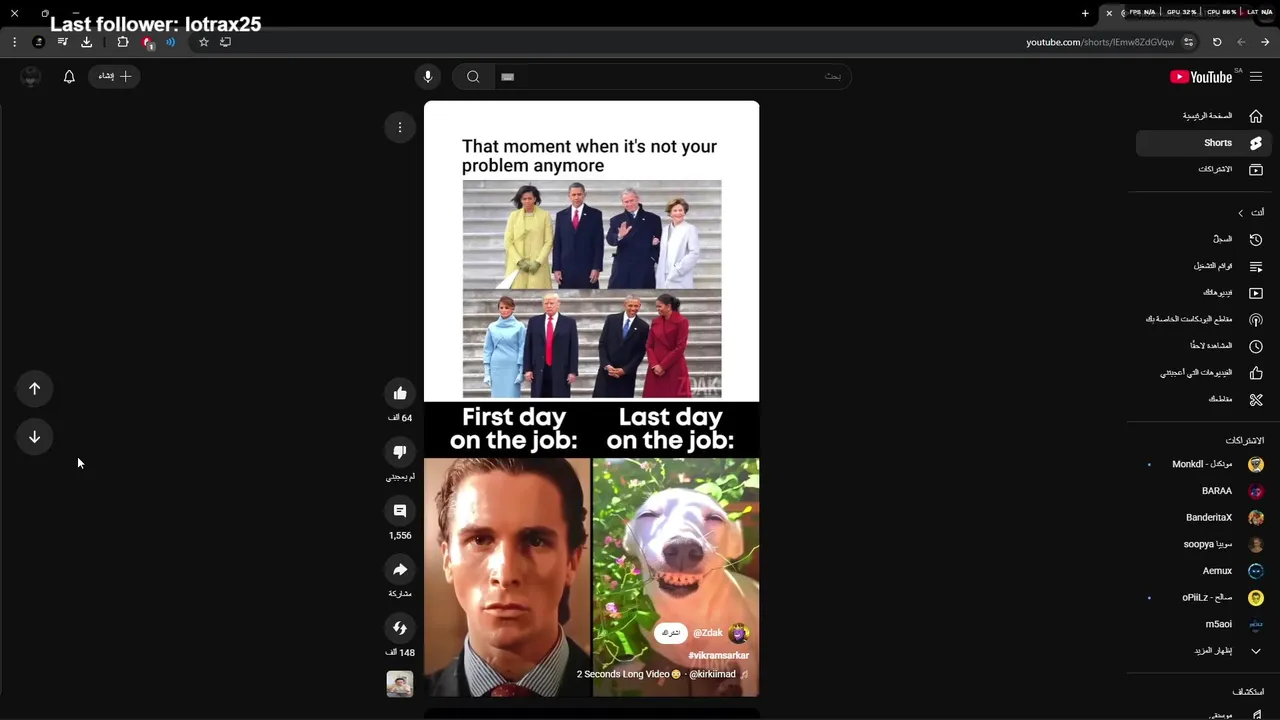Screen dimensions: 1280x720
Task: Open the BanderitaX subscription channel
Action: (x=1204, y=518)
